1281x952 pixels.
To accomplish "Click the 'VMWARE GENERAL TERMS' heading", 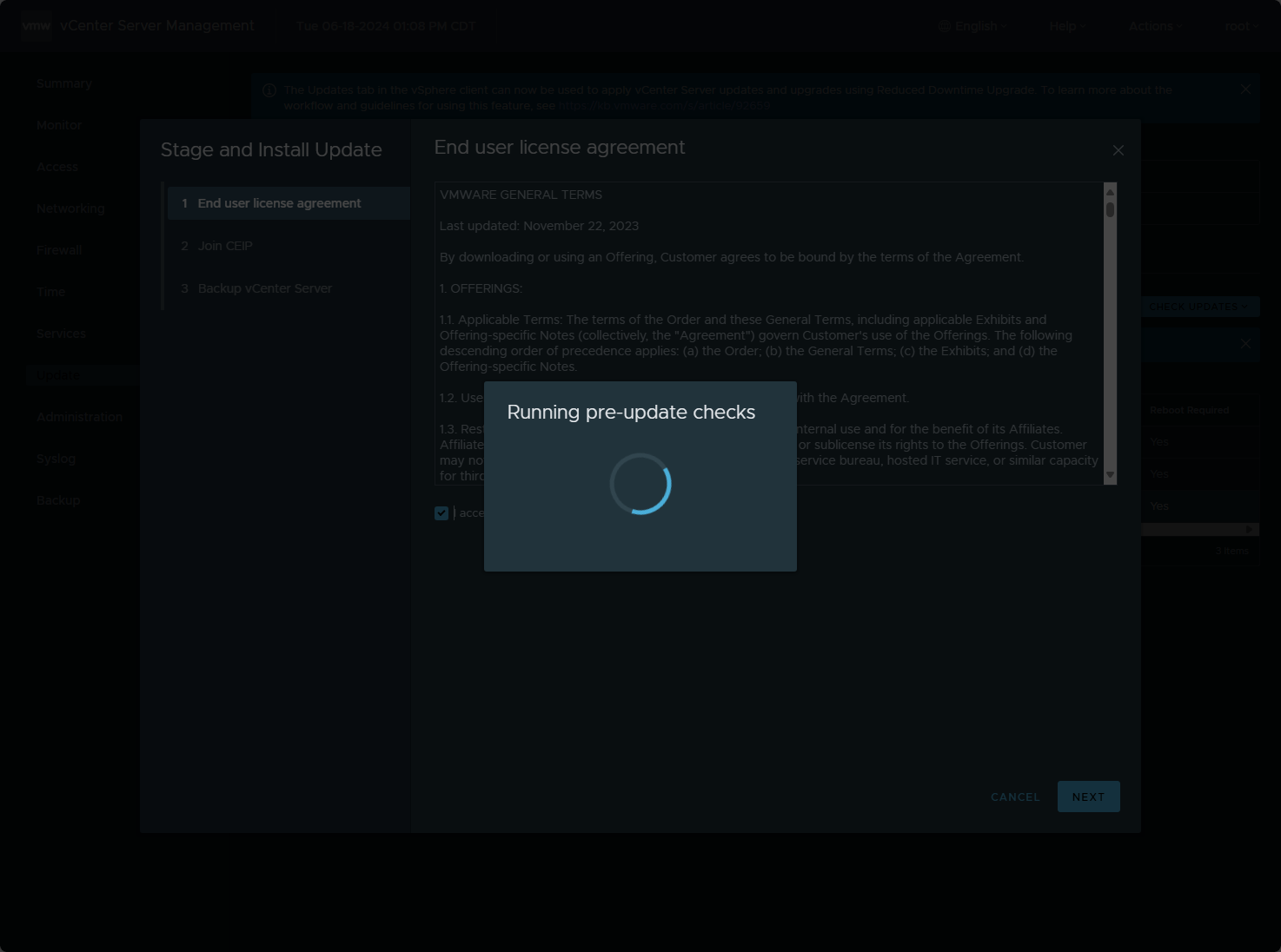I will tap(521, 195).
